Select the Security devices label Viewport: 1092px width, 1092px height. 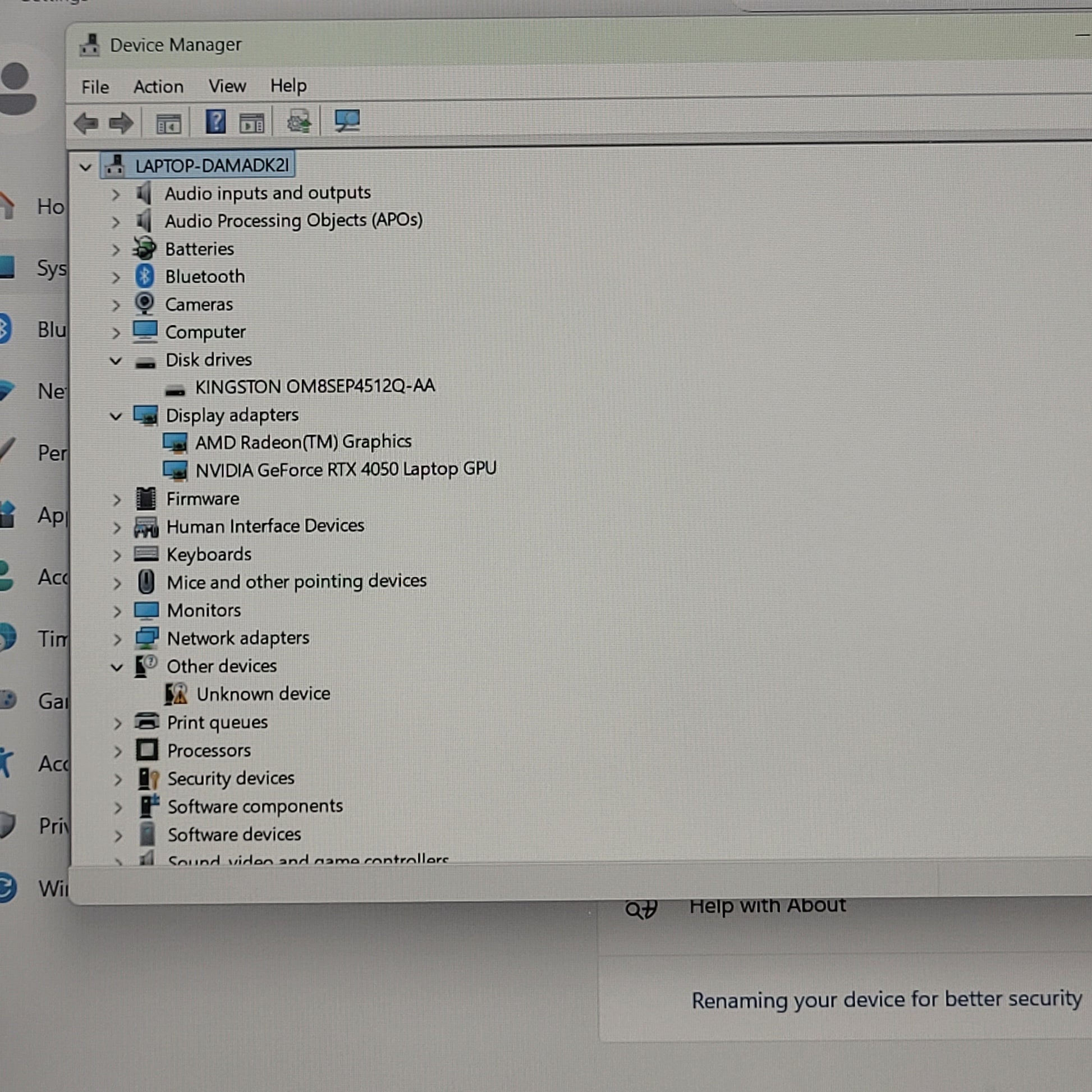point(231,779)
